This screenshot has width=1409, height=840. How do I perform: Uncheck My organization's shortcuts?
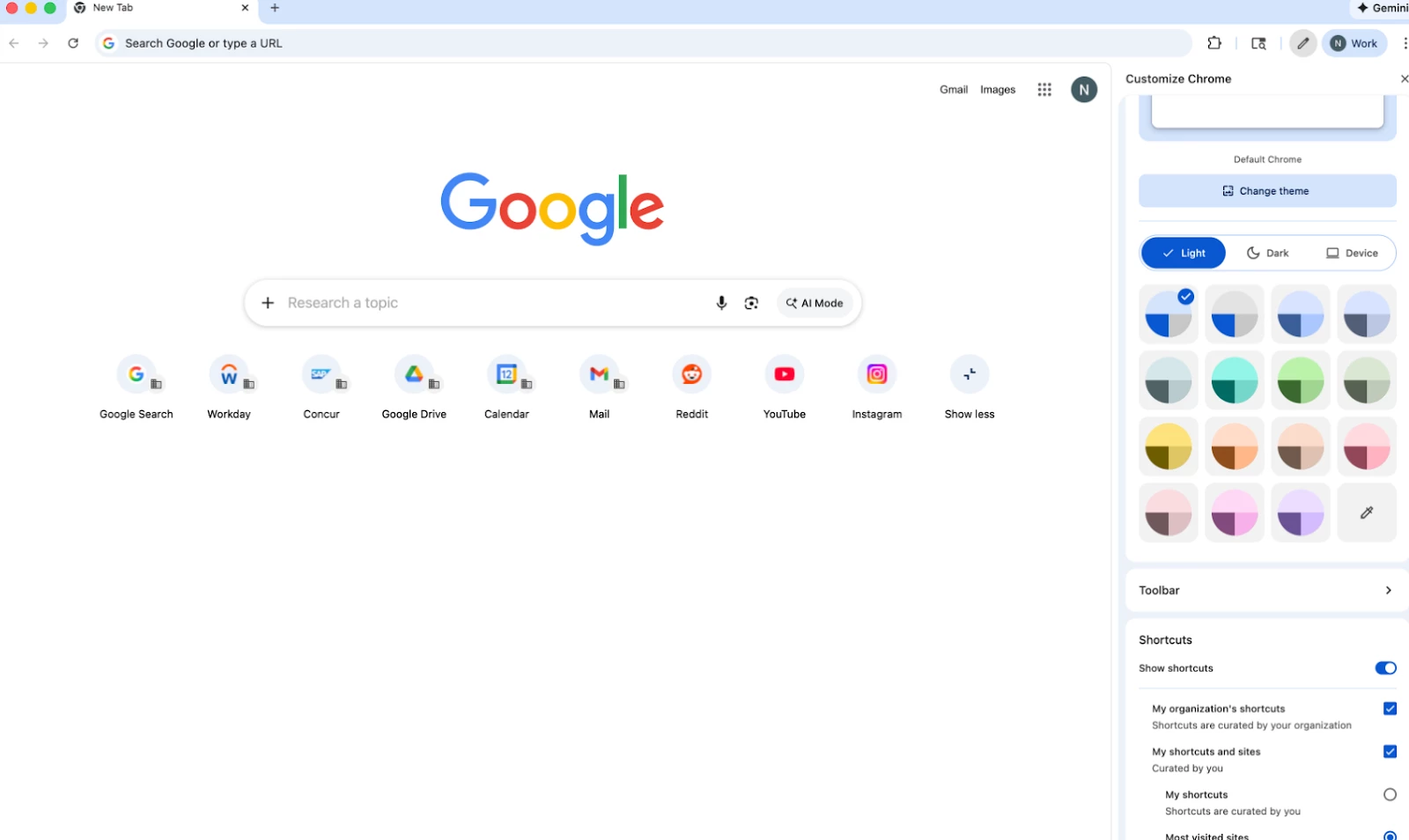point(1390,709)
